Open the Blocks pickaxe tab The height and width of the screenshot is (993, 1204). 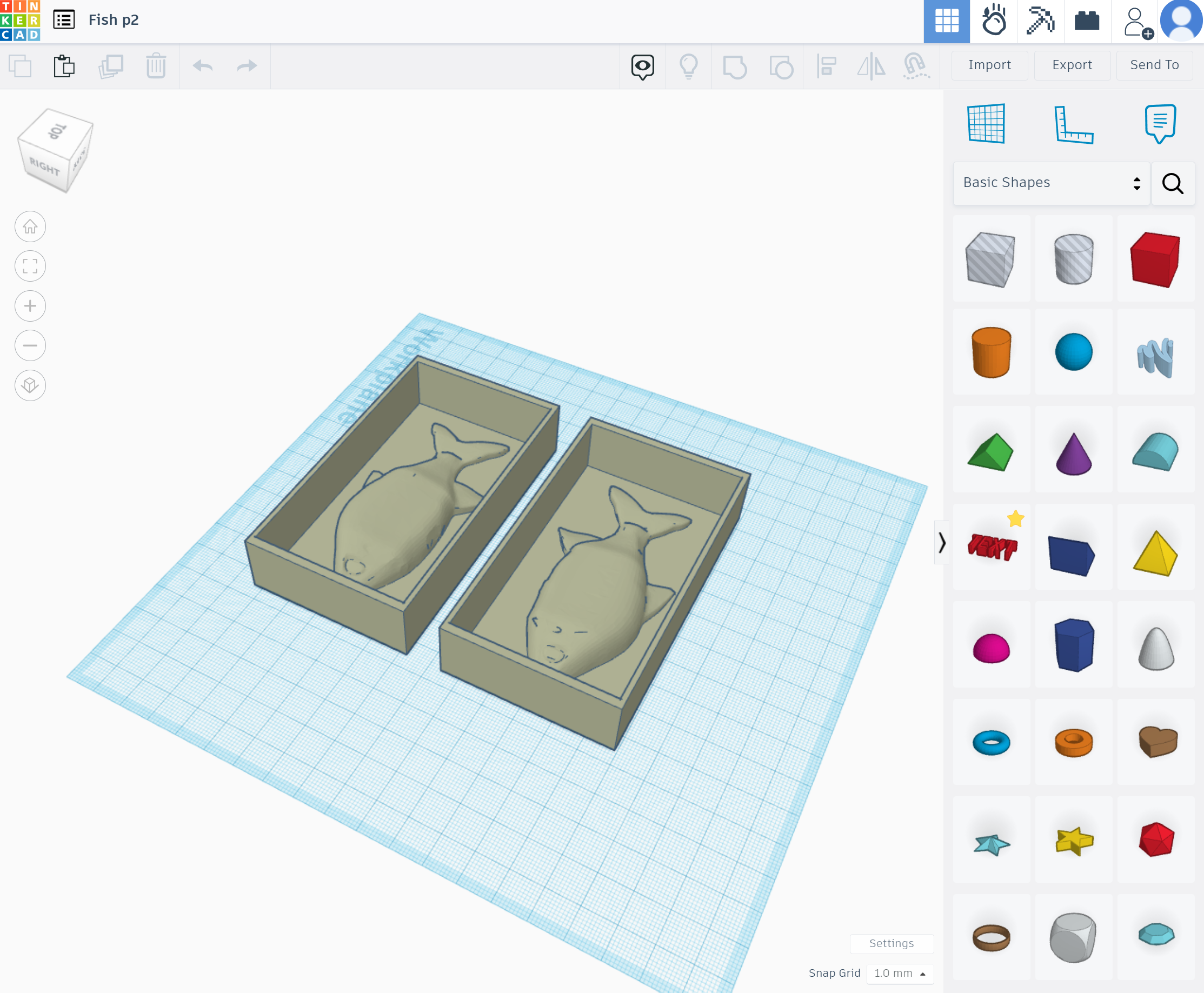tap(1040, 21)
